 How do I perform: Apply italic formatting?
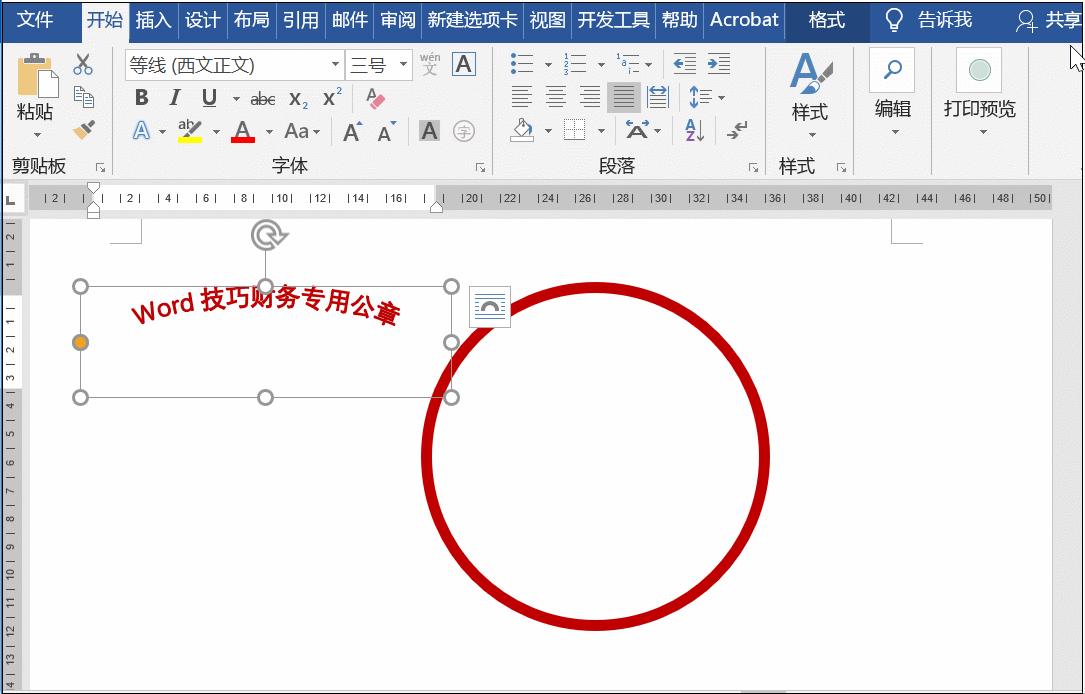pos(175,99)
